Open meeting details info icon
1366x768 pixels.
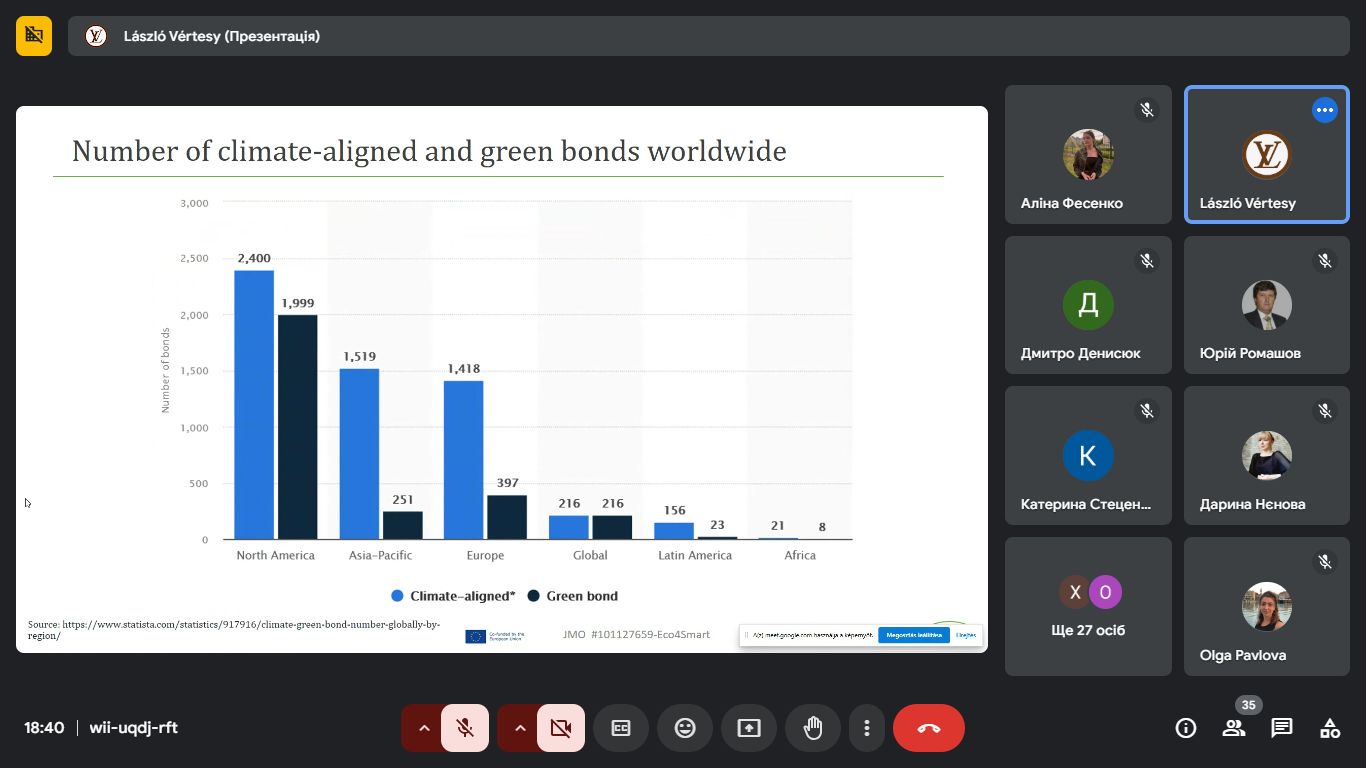[x=1186, y=728]
